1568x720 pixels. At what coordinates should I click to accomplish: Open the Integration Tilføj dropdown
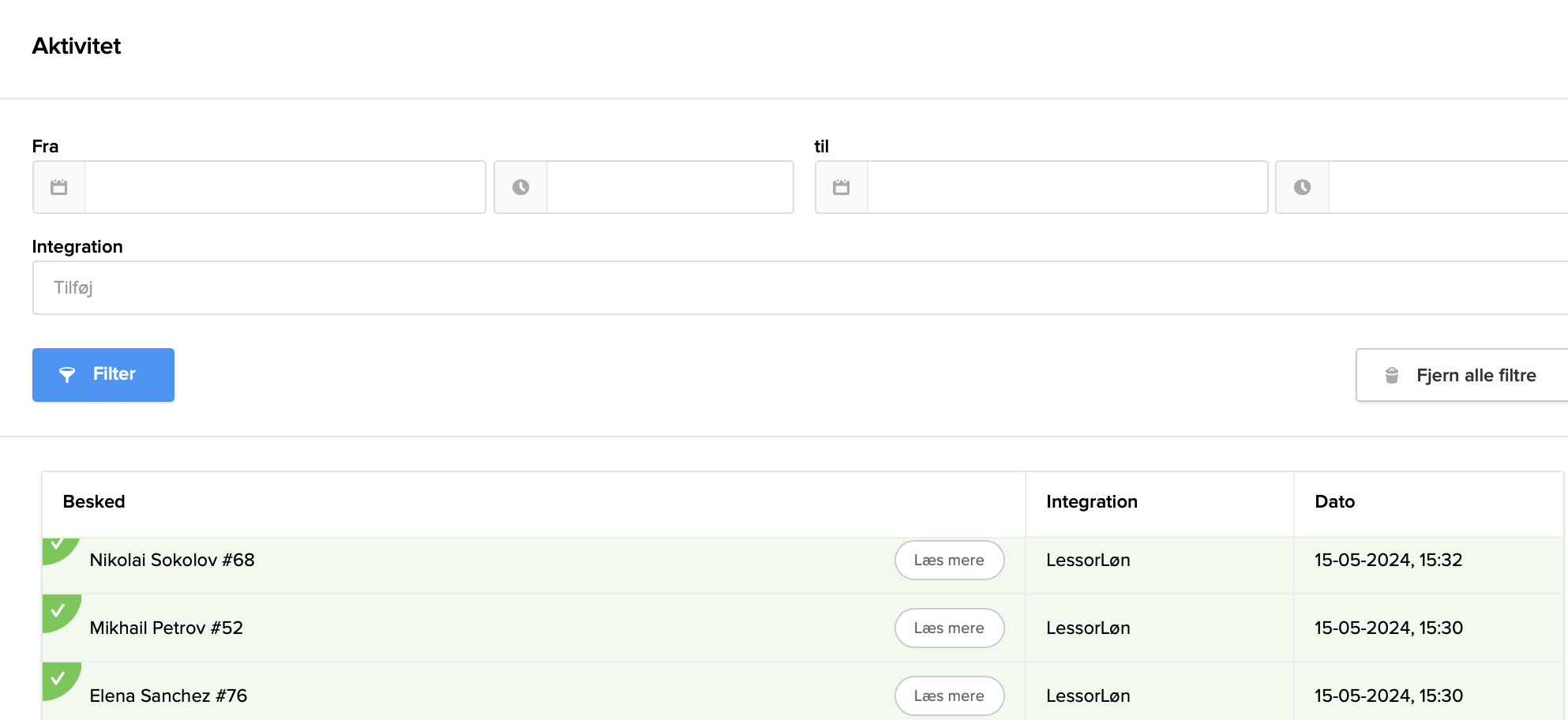[x=799, y=288]
